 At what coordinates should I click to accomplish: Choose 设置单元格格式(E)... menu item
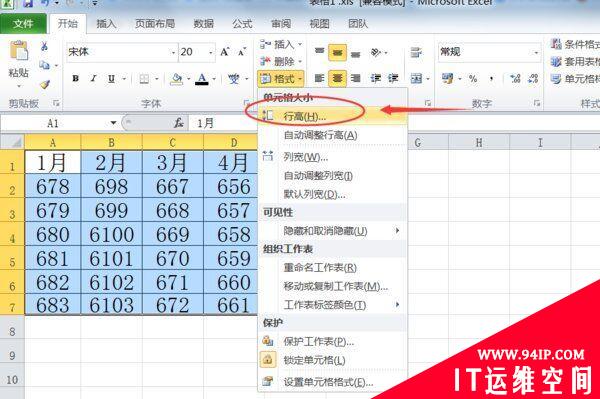click(332, 381)
